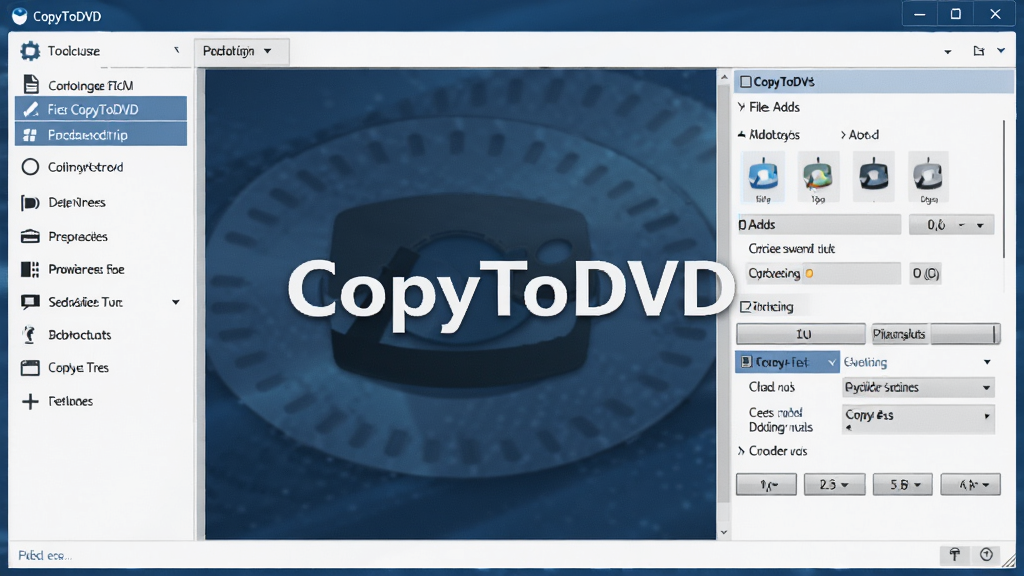Click the CopyToDVD preview image
This screenshot has height=576, width=1024.
pyautogui.click(x=460, y=304)
